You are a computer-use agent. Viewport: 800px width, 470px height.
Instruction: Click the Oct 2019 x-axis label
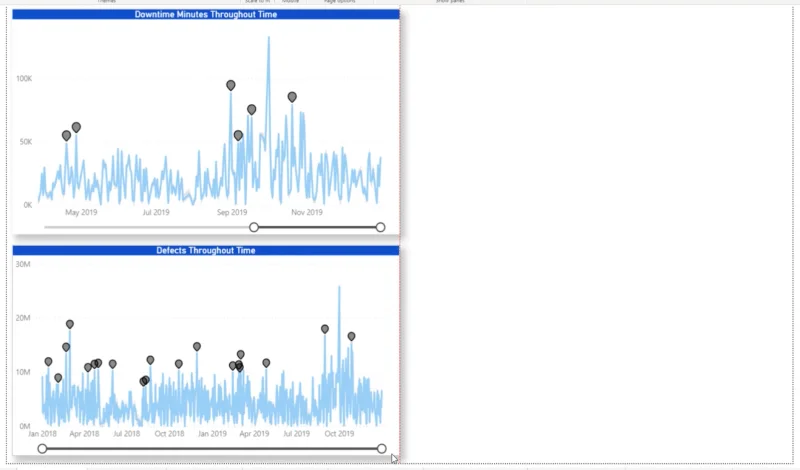coord(339,434)
